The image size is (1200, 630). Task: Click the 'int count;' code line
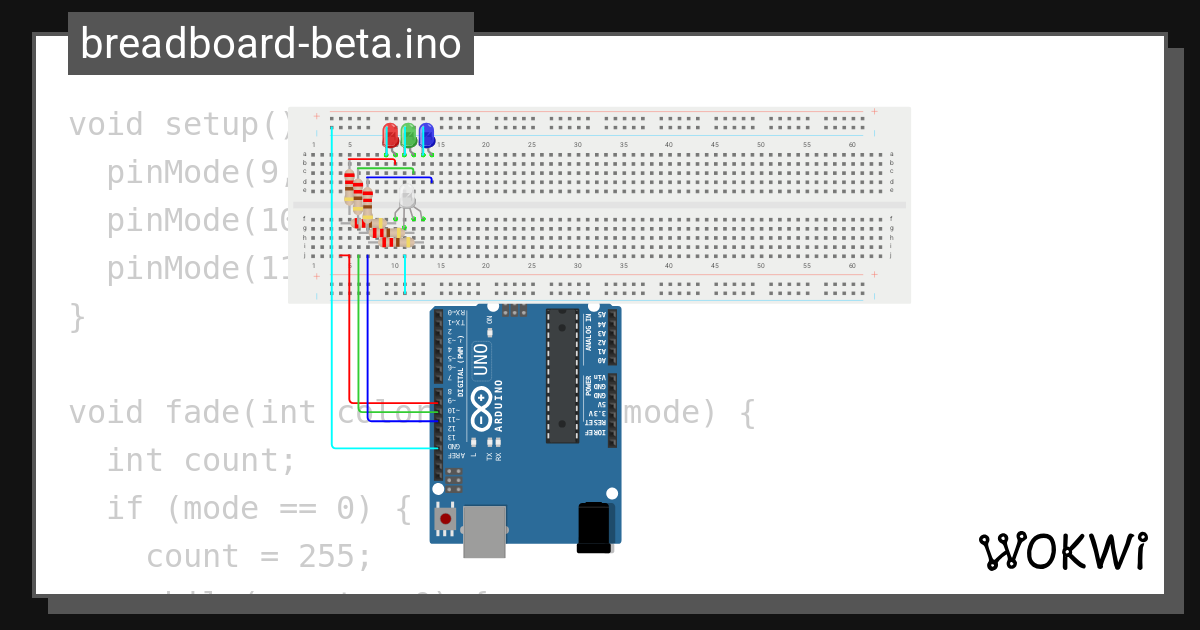(x=202, y=460)
